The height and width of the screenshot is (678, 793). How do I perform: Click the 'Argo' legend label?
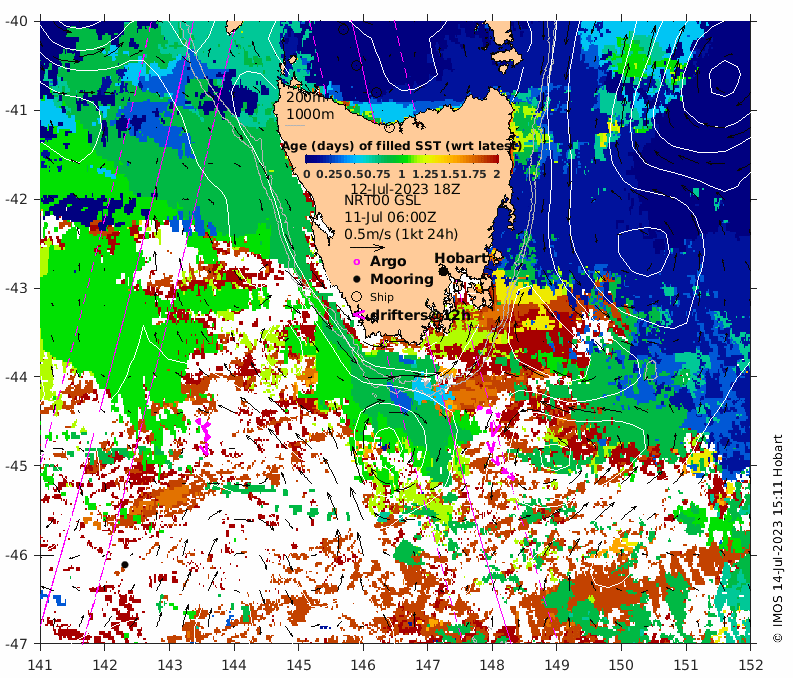tap(388, 261)
